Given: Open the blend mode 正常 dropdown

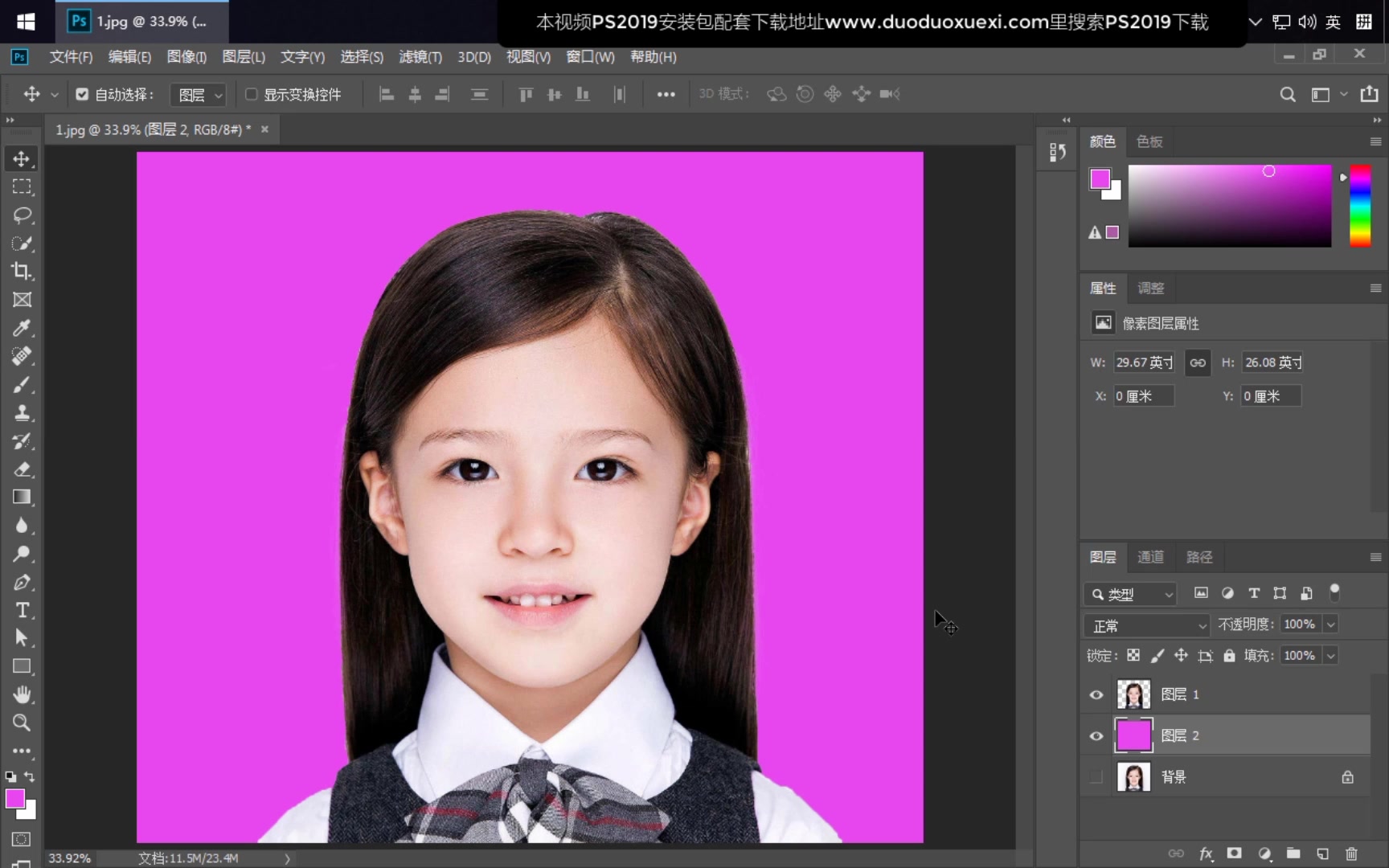Looking at the screenshot, I should [x=1147, y=625].
